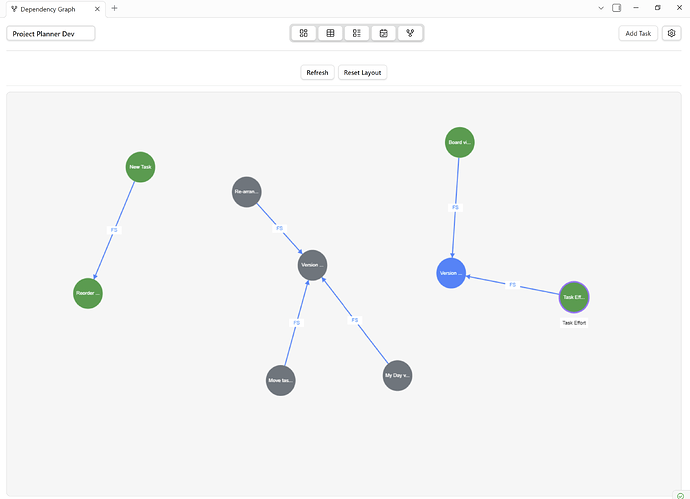This screenshot has width=690, height=499.
Task: Click the green Task Effort node
Action: click(x=574, y=297)
